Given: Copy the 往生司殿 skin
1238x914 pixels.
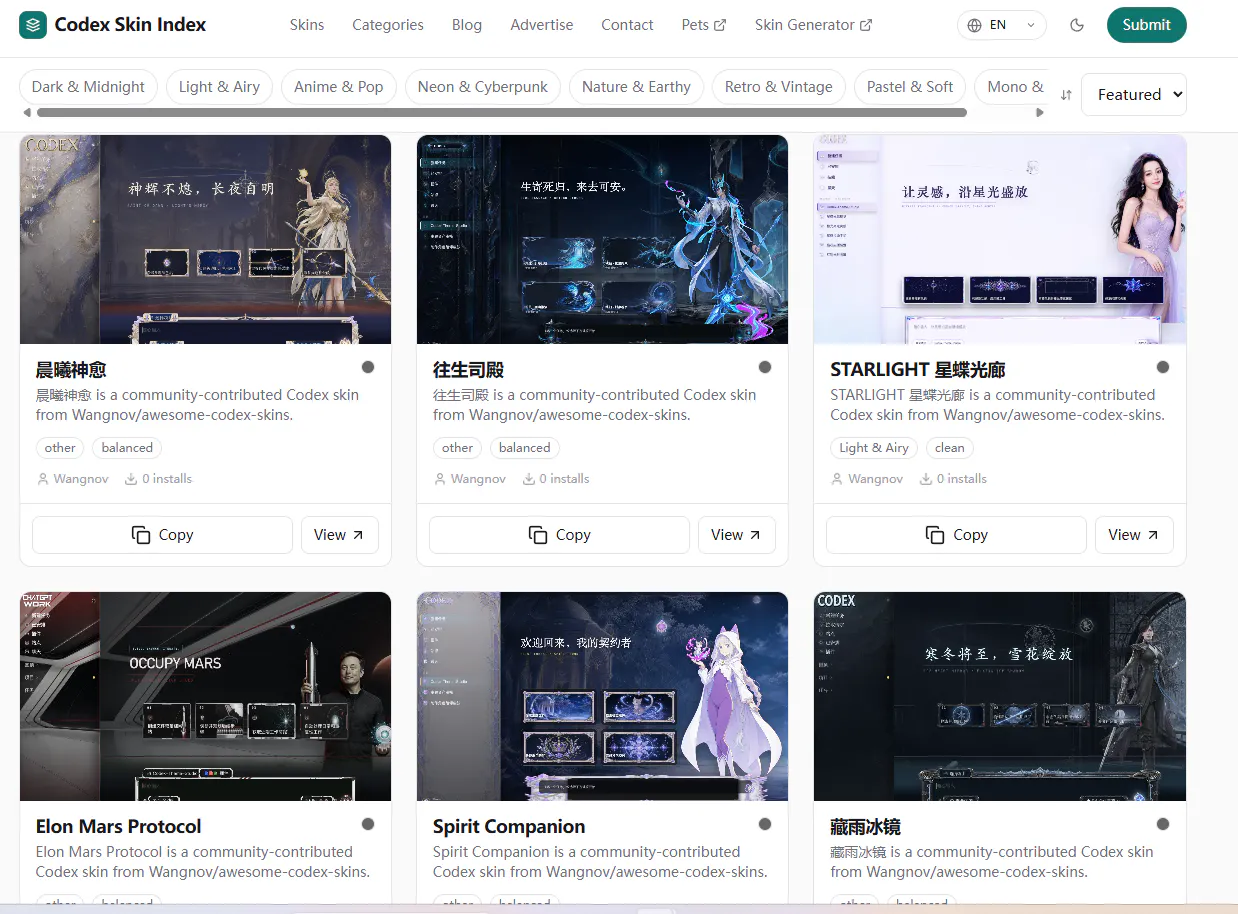Looking at the screenshot, I should [559, 535].
